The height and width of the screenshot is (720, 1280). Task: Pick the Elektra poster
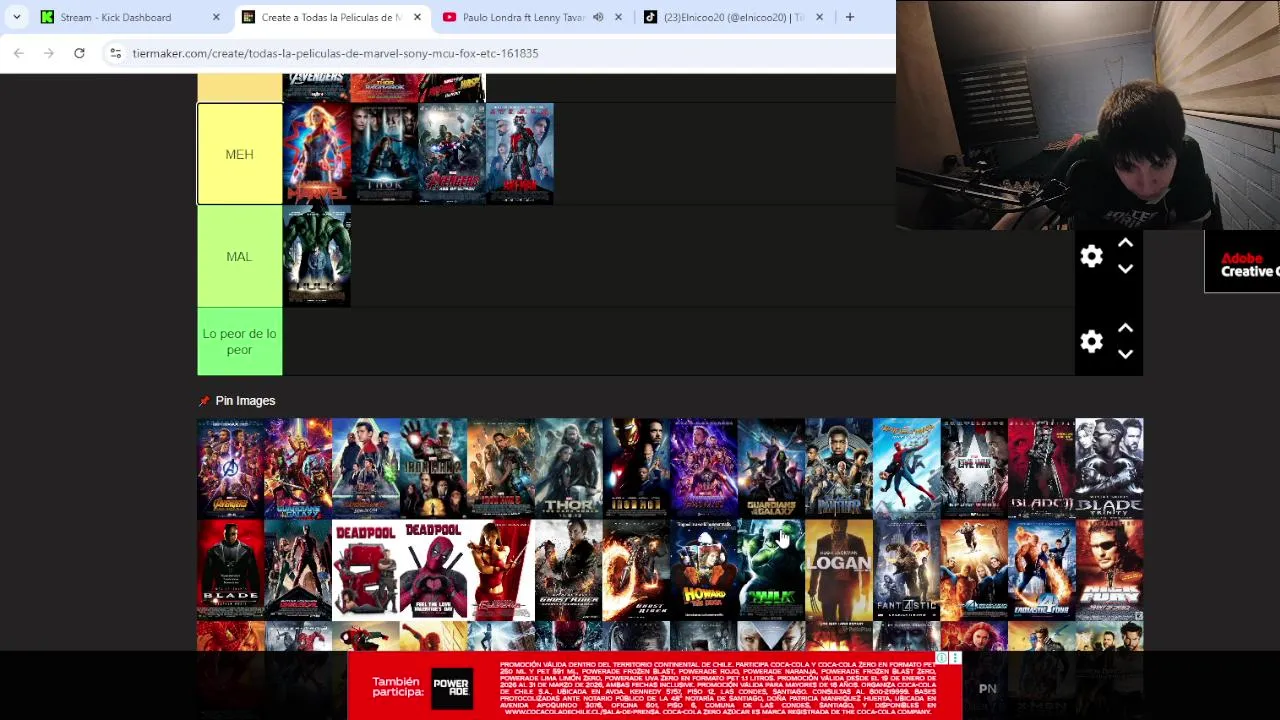[x=500, y=569]
